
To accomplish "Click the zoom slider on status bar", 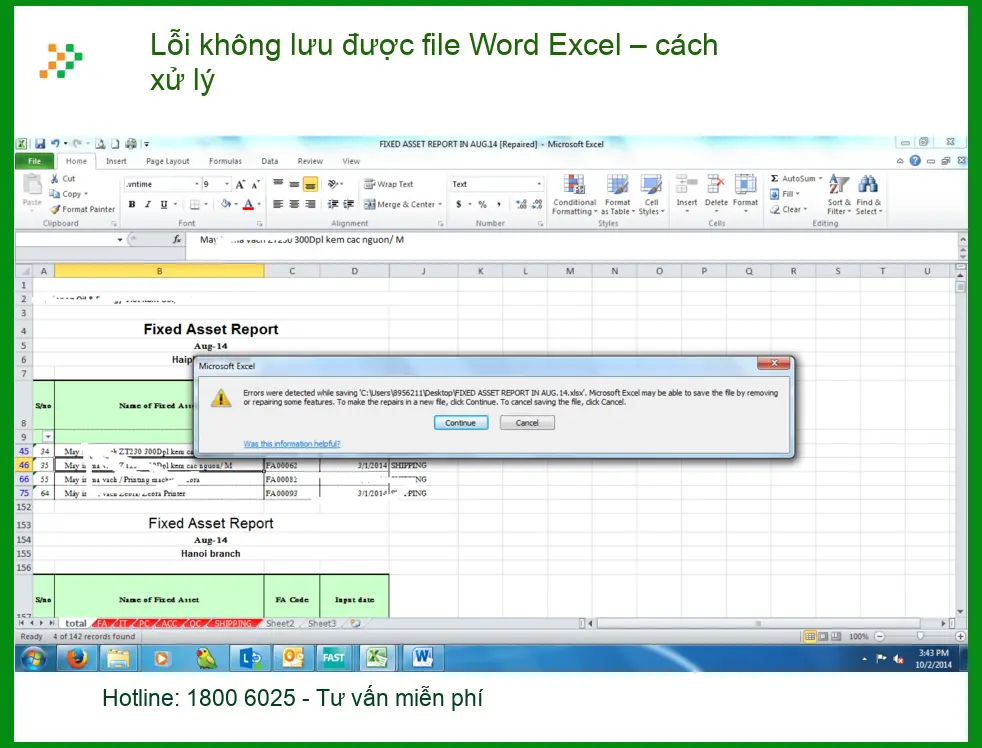I will click(919, 636).
